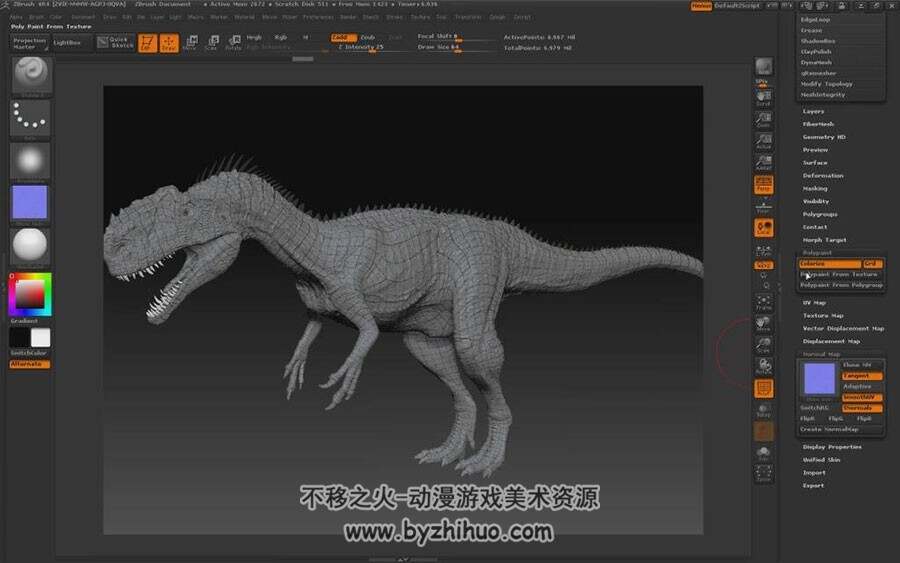Expand the Geometry HD subpalette

pyautogui.click(x=824, y=137)
